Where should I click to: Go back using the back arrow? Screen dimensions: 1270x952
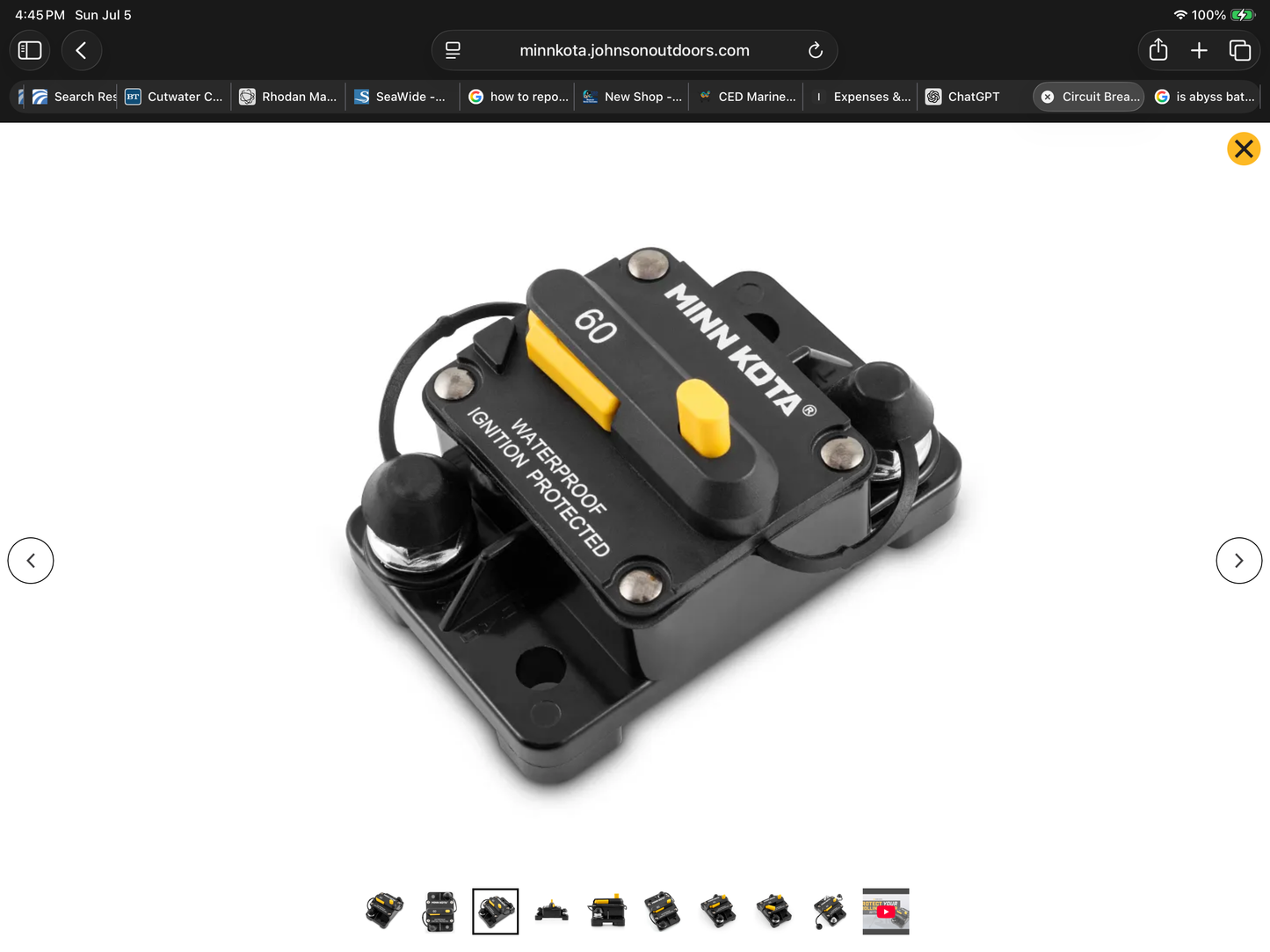(x=81, y=50)
